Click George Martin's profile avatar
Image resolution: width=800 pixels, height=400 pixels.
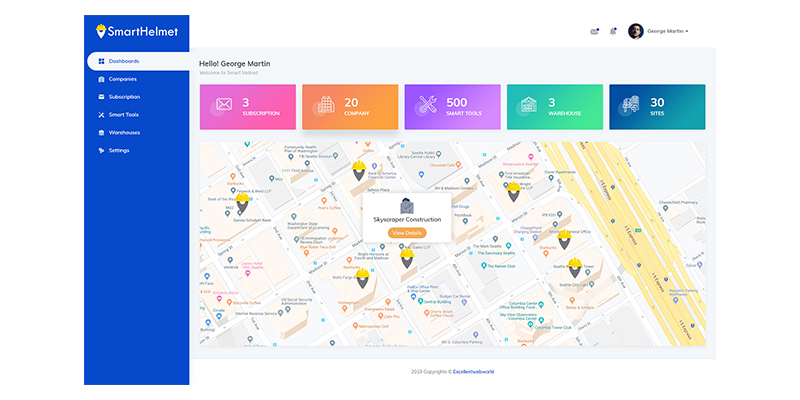point(636,31)
